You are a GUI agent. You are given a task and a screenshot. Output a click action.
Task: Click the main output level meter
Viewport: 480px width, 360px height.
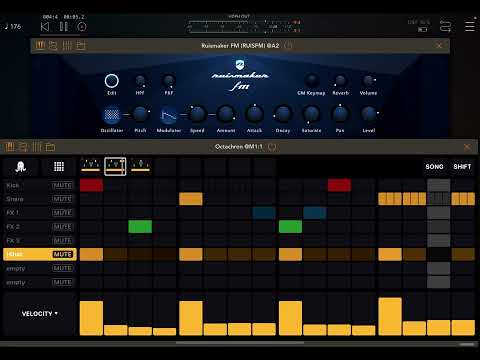coord(244,26)
